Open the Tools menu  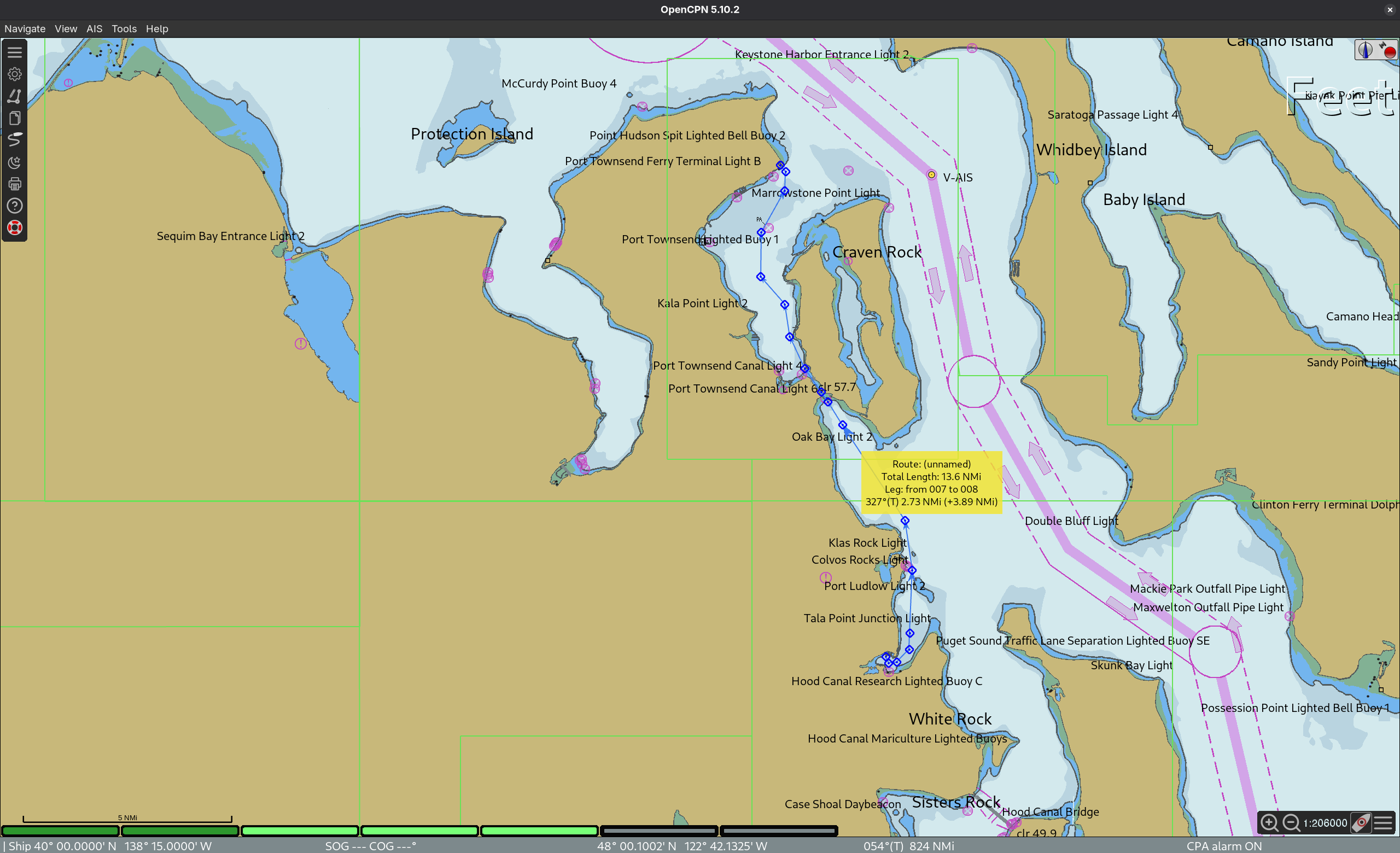[x=124, y=28]
